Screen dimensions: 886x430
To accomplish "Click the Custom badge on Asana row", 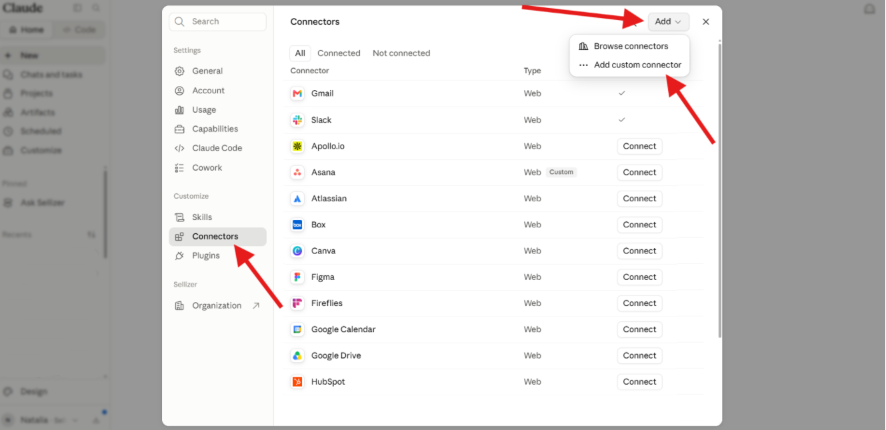I will click(561, 172).
